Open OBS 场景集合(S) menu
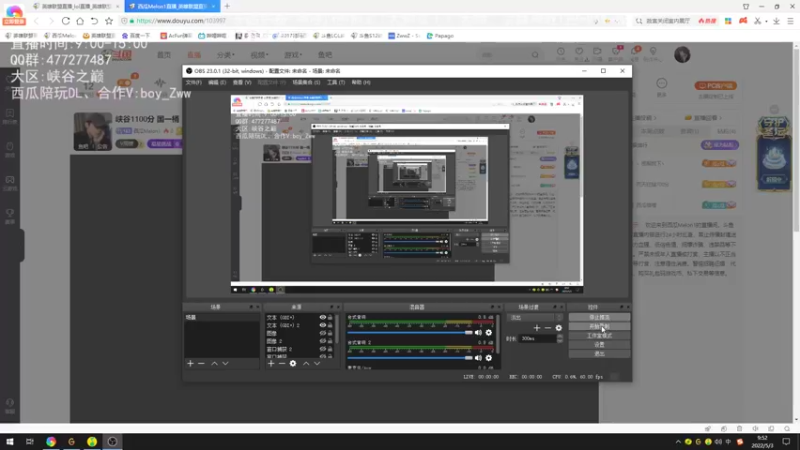The image size is (800, 450). point(306,82)
